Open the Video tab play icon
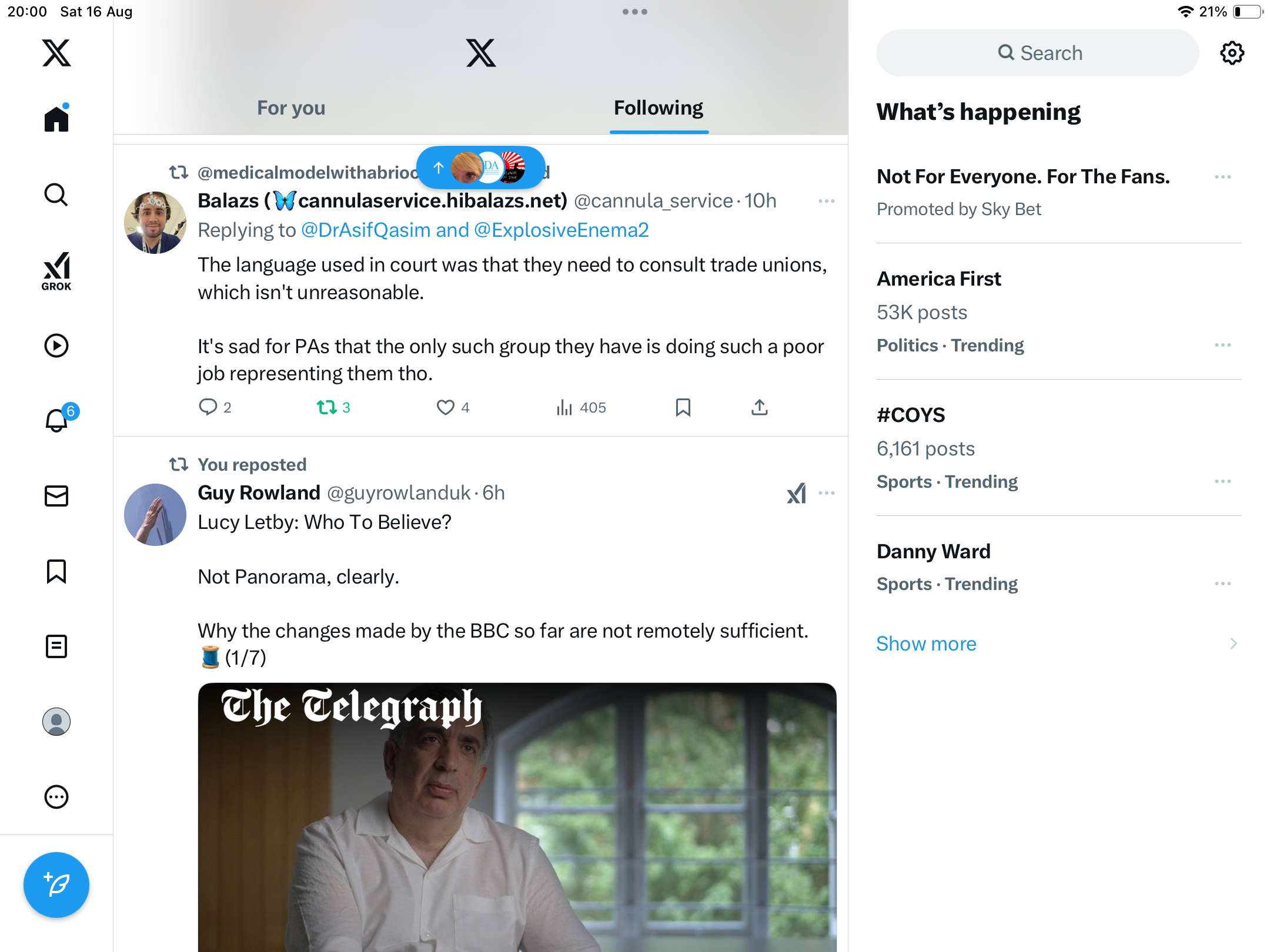The image size is (1270, 952). [x=56, y=346]
